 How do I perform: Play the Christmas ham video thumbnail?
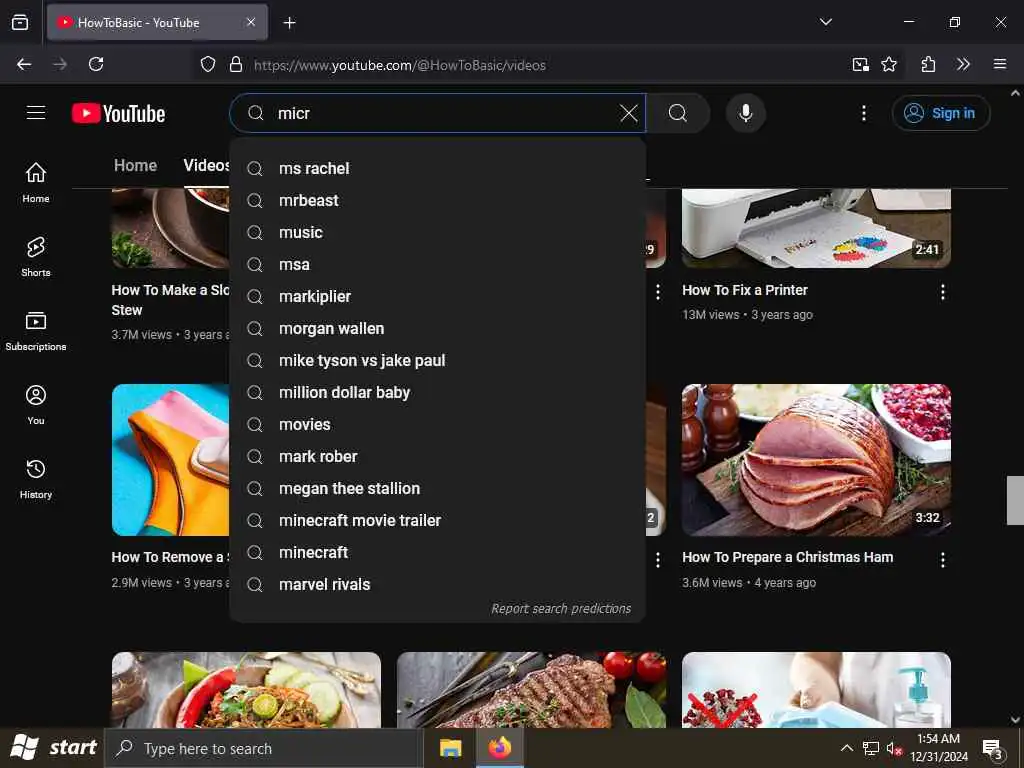(x=816, y=460)
